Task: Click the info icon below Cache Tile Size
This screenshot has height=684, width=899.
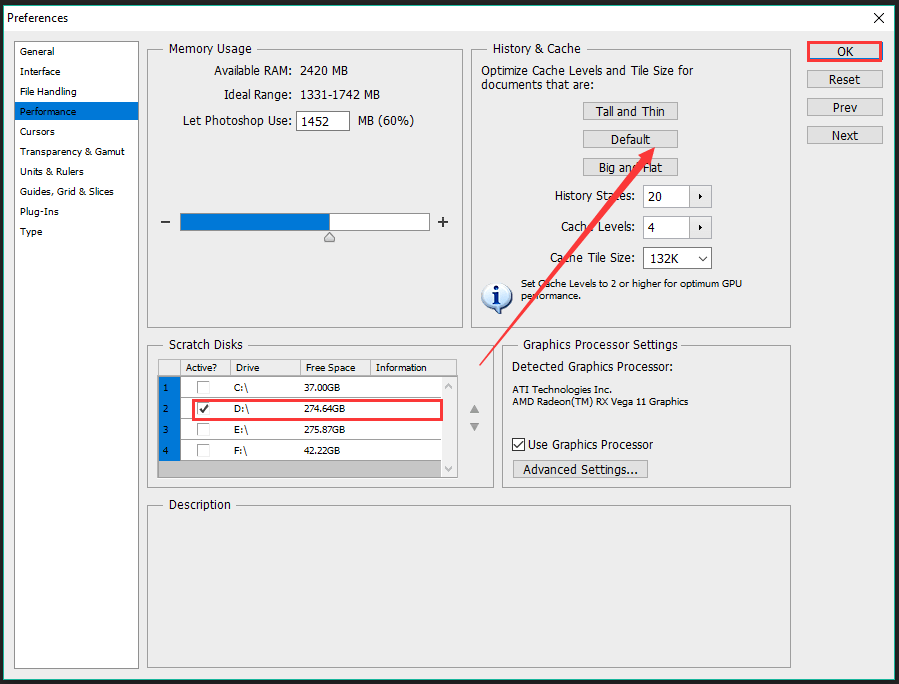Action: [496, 297]
